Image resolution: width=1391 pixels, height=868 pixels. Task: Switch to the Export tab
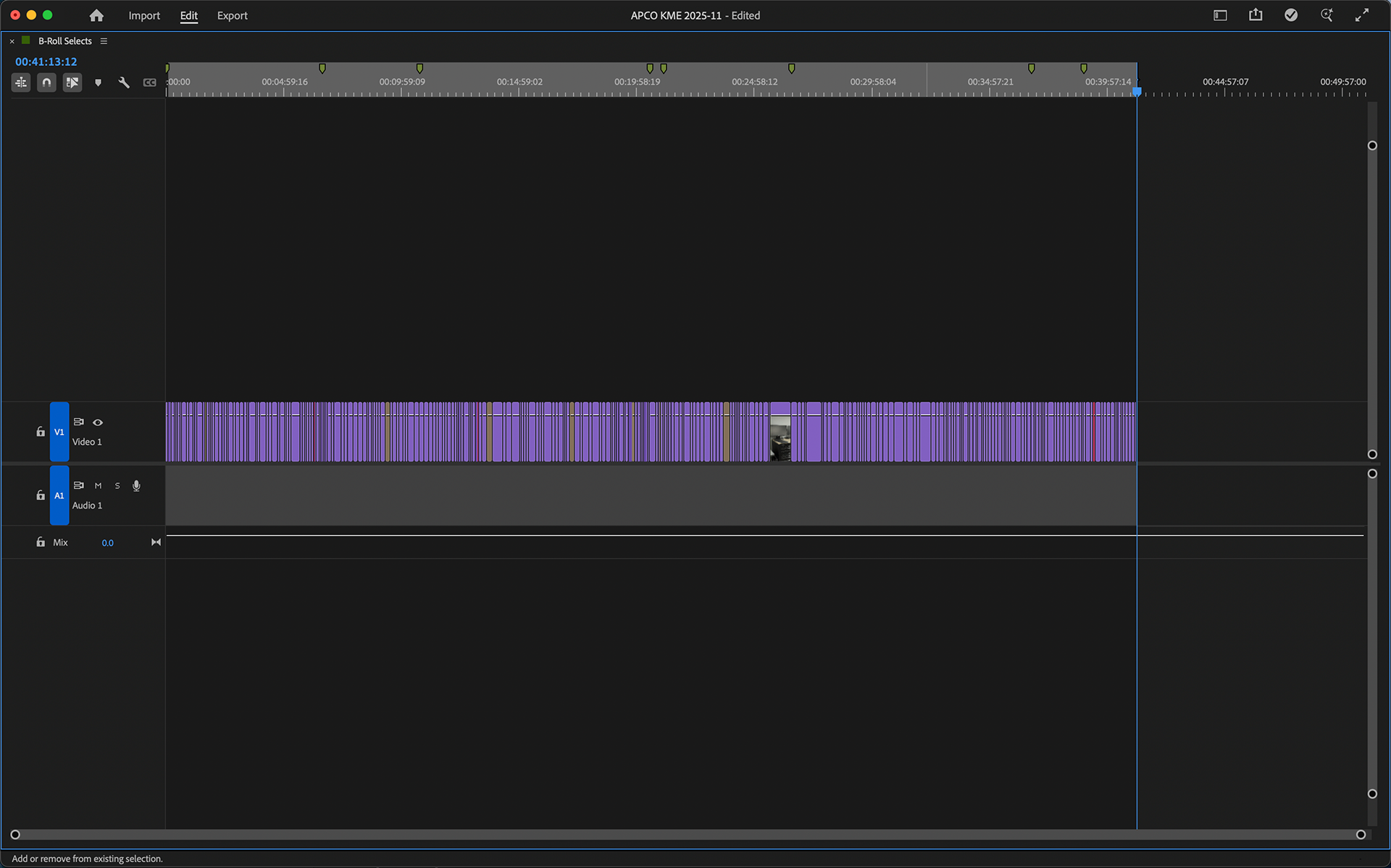pyautogui.click(x=232, y=15)
